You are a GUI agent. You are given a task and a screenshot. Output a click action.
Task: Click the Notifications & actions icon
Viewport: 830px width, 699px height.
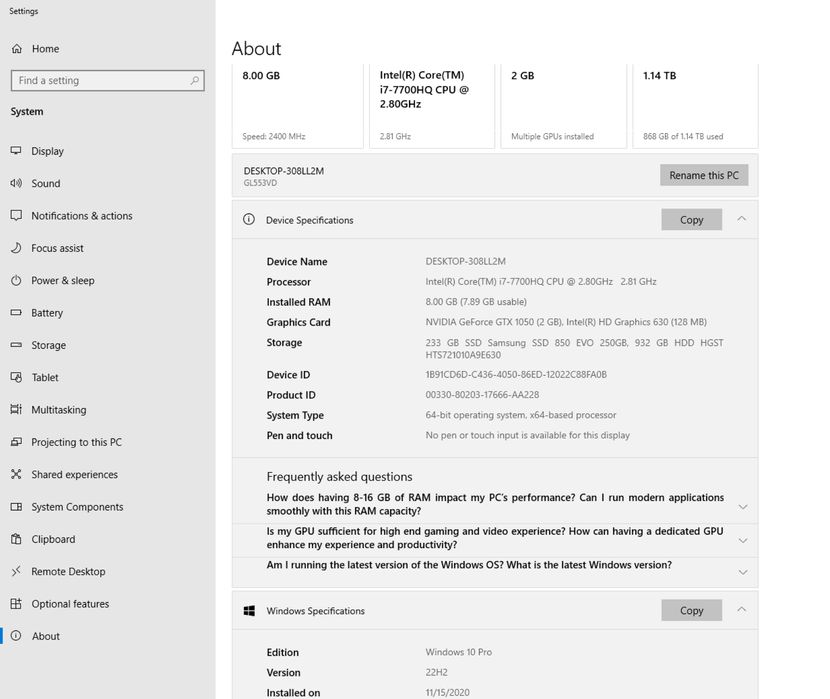(x=16, y=215)
